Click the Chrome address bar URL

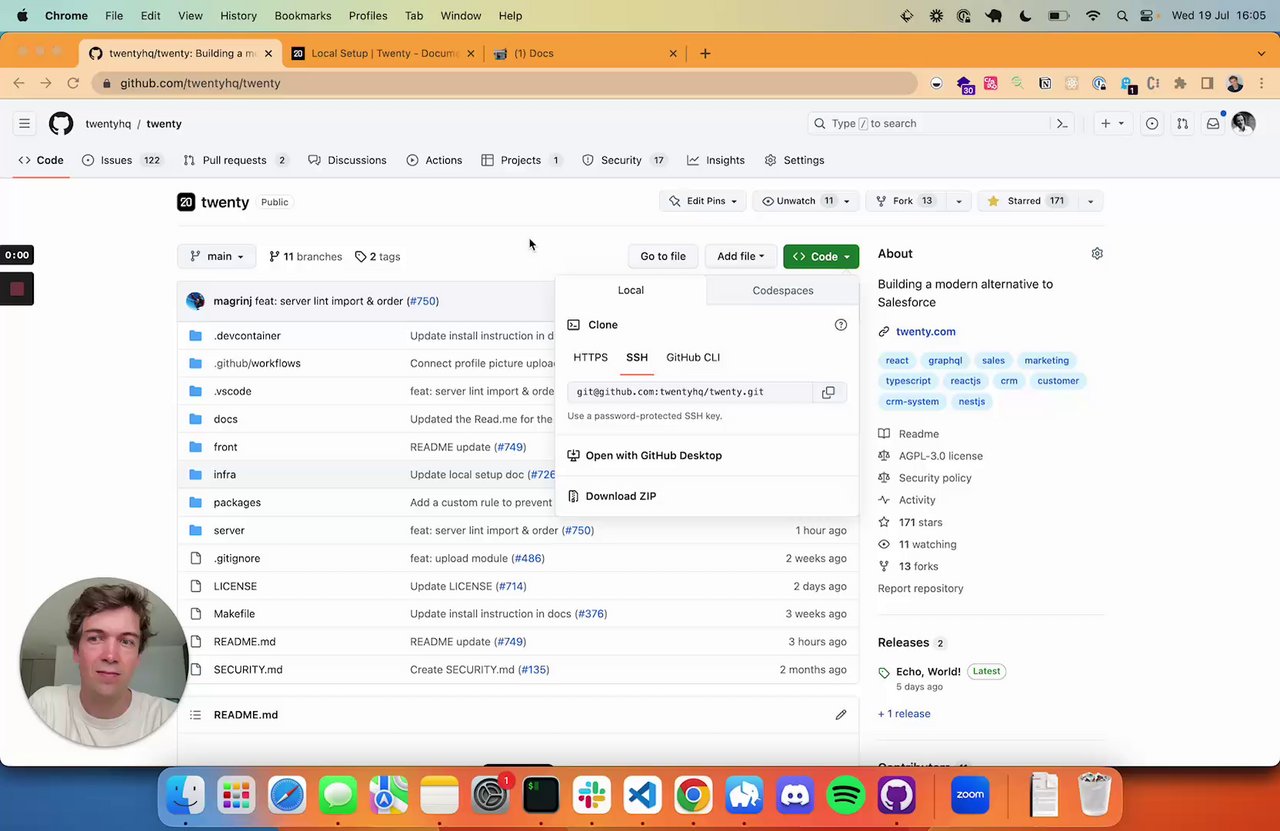(x=200, y=83)
